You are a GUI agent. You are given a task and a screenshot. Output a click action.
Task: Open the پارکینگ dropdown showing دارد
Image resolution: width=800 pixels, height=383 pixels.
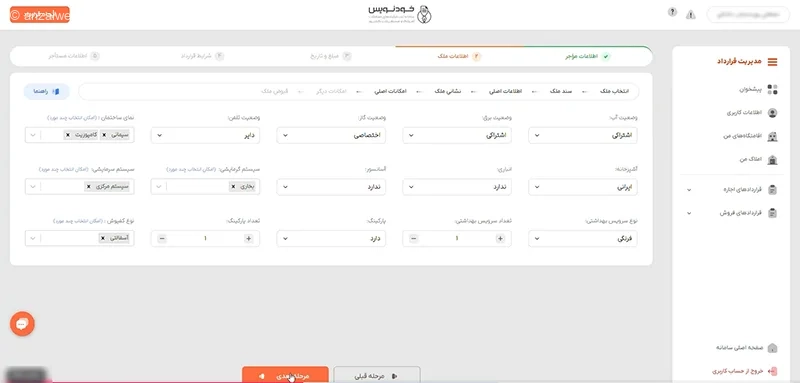[x=331, y=238]
